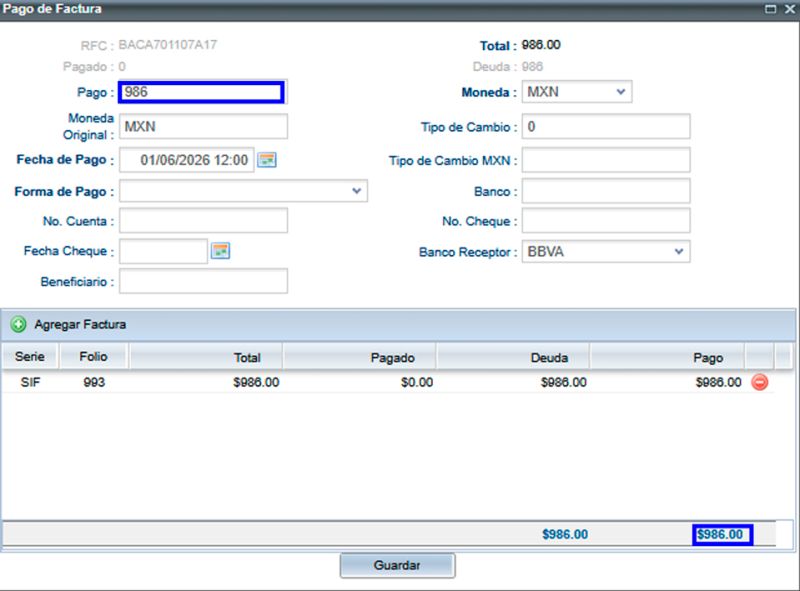Click the Beneficiario input field

[203, 281]
